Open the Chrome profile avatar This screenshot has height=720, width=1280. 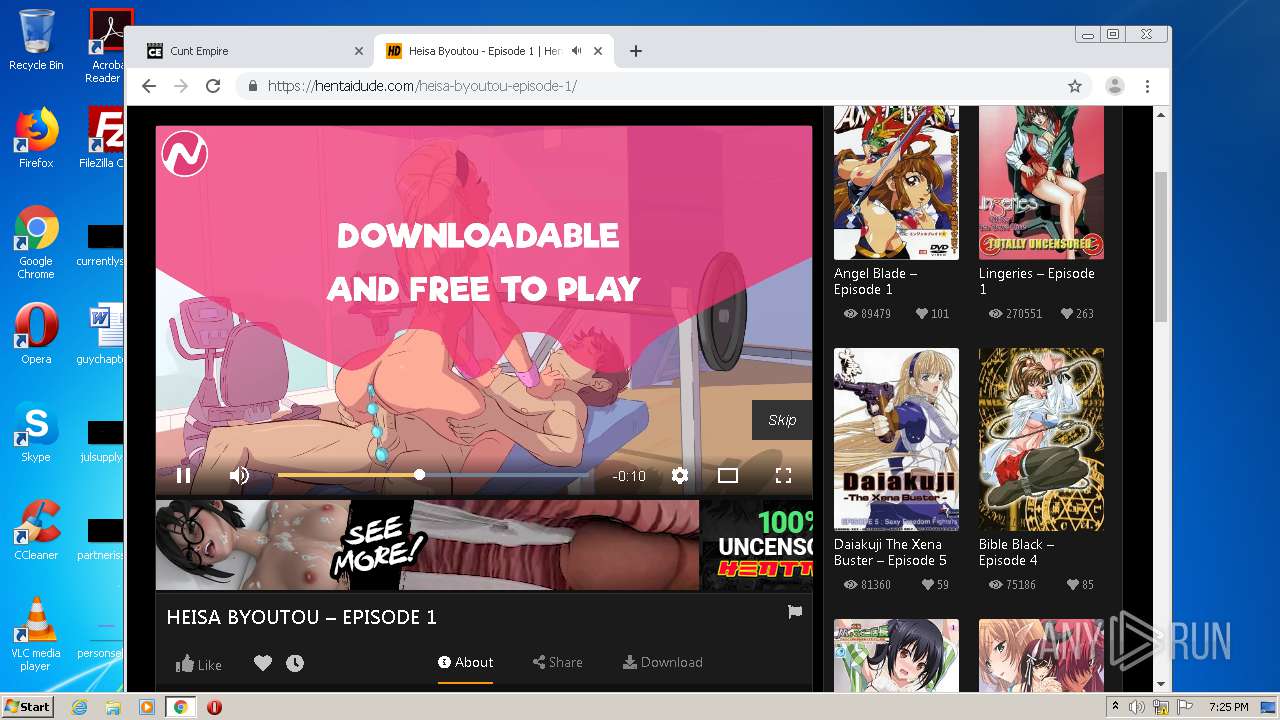1114,86
